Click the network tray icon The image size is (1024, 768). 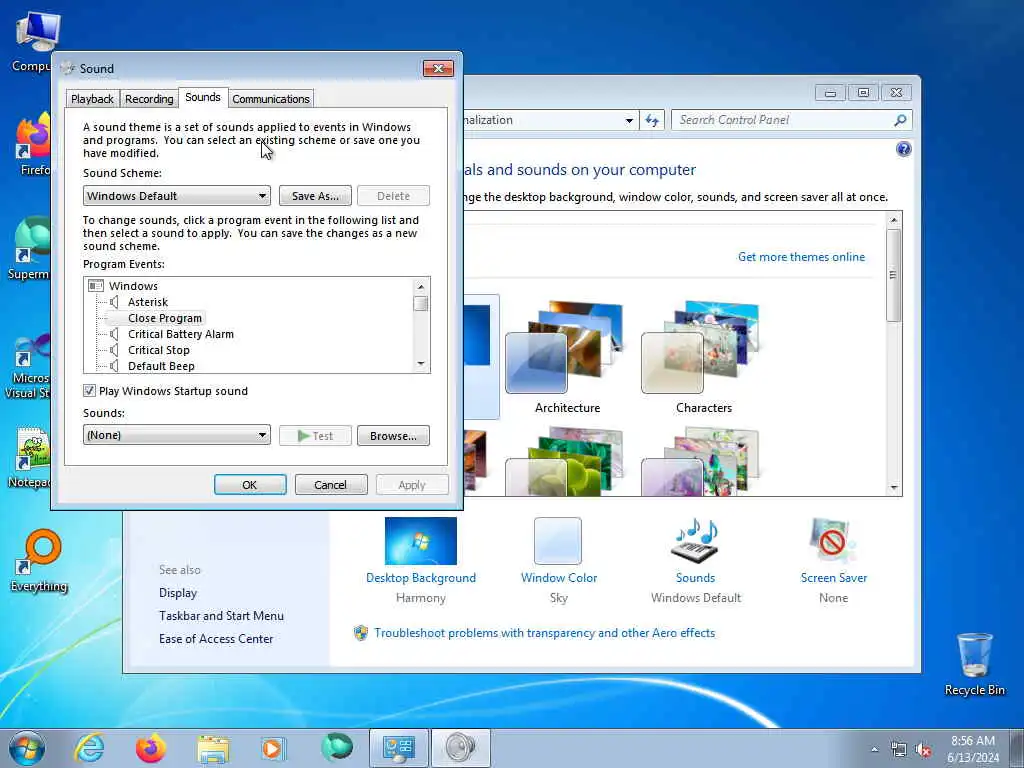(899, 750)
